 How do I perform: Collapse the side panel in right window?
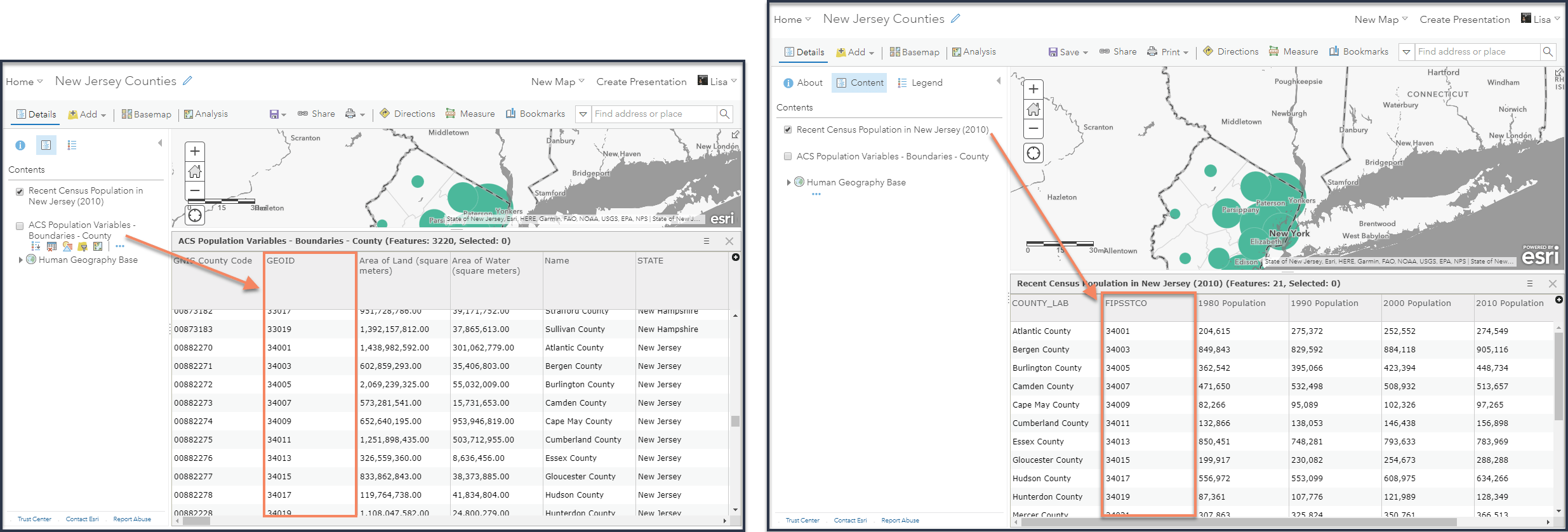(999, 81)
